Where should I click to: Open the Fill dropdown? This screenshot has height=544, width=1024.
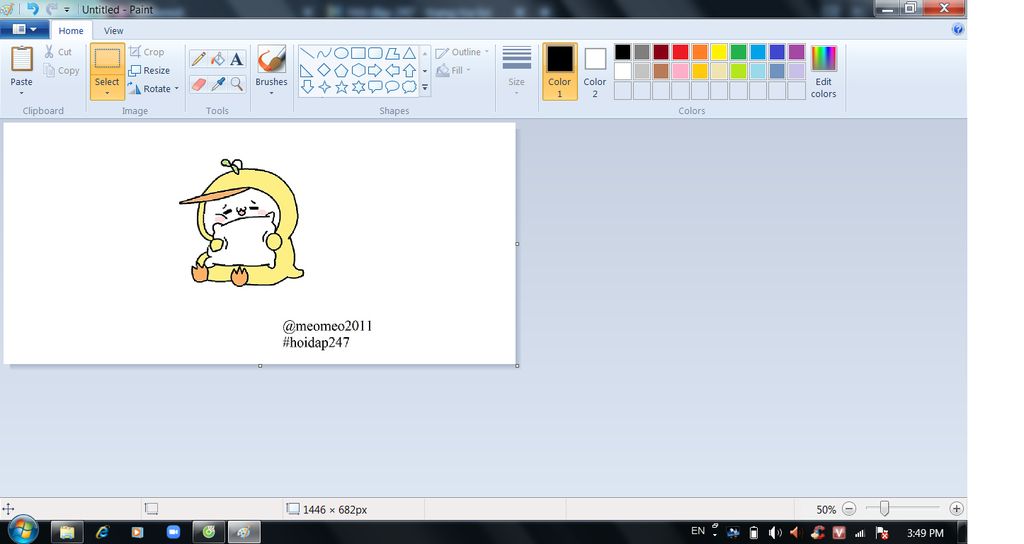453,71
